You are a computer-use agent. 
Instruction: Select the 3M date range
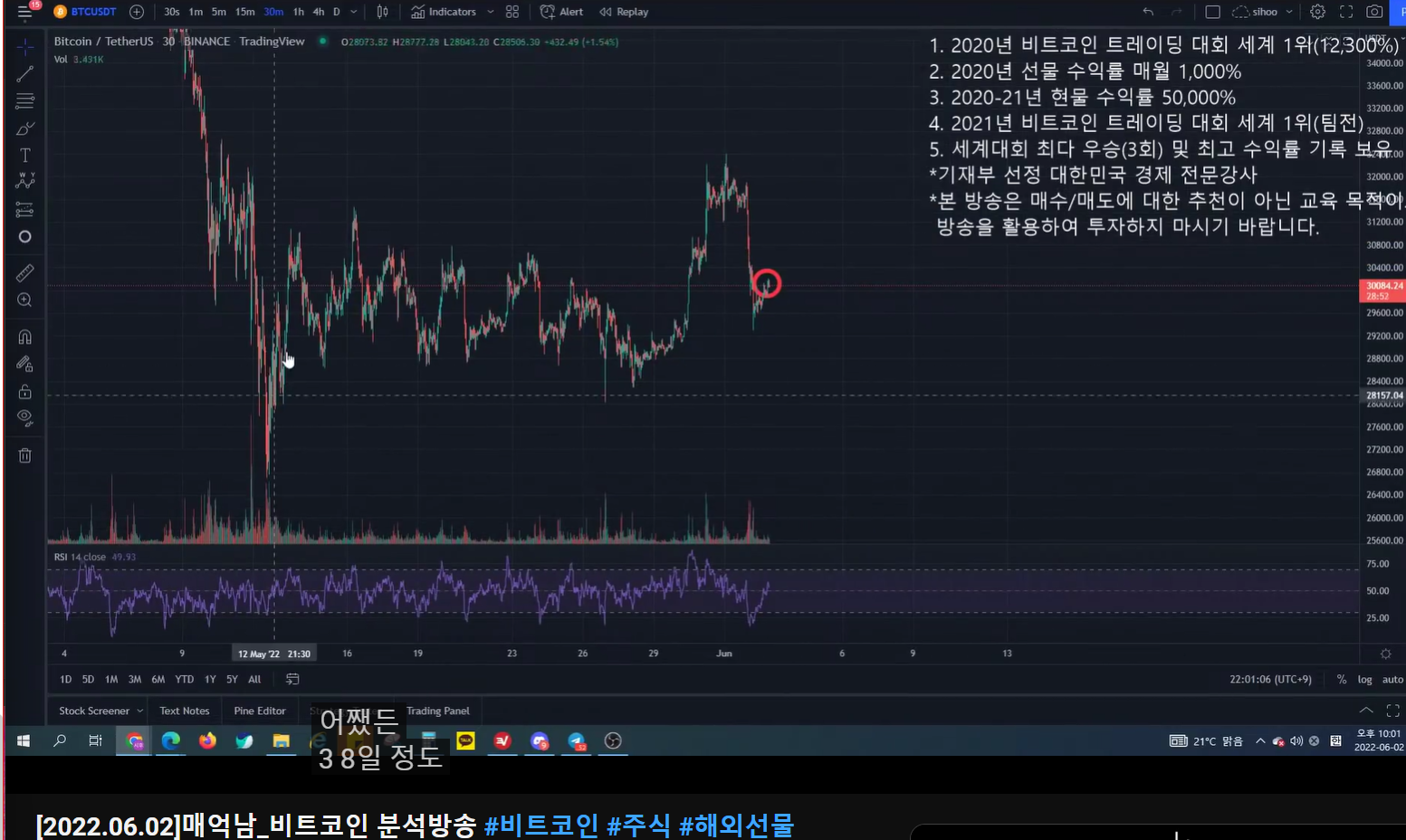[134, 679]
